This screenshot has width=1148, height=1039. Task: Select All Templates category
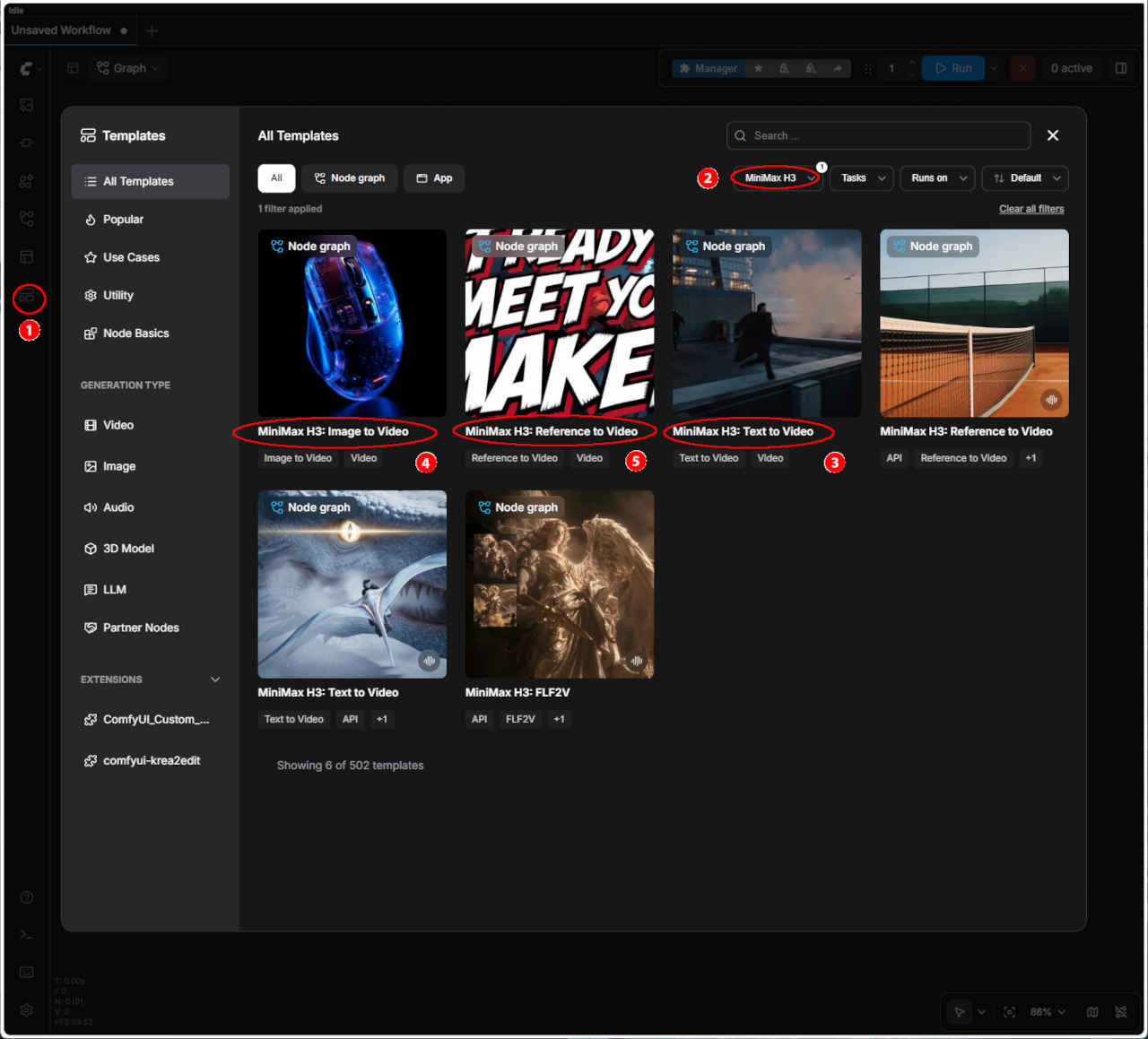150,181
